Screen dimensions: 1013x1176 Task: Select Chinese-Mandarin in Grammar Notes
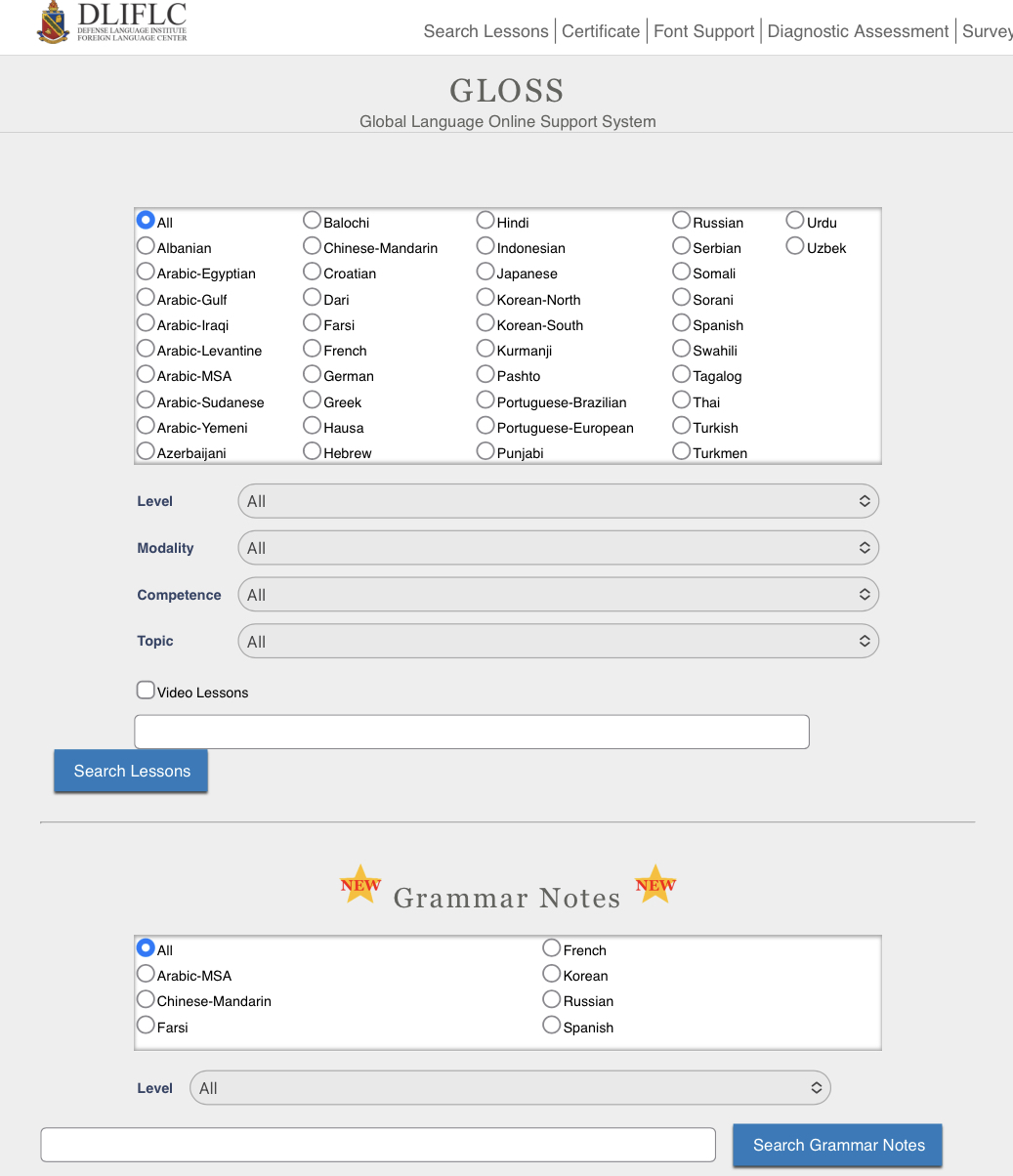click(146, 999)
